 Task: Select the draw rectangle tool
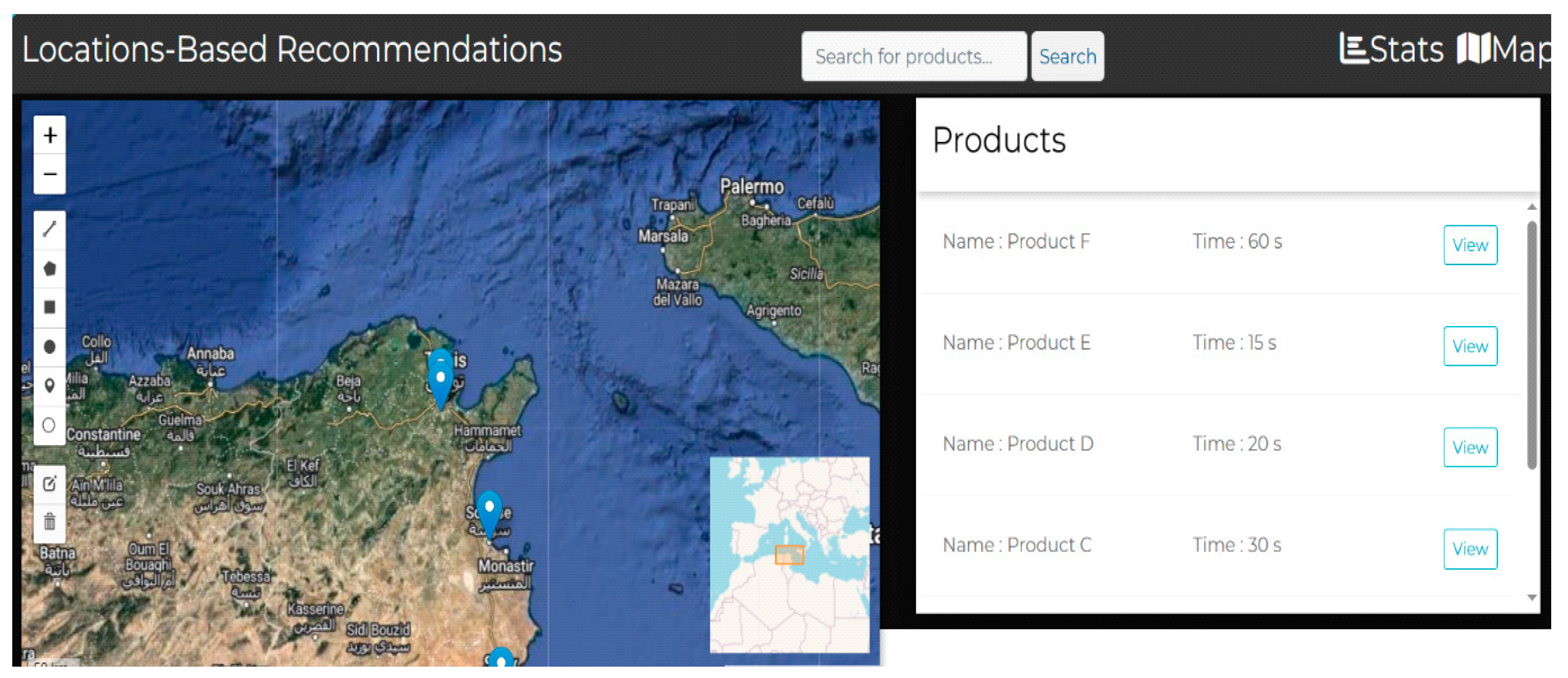coord(50,307)
